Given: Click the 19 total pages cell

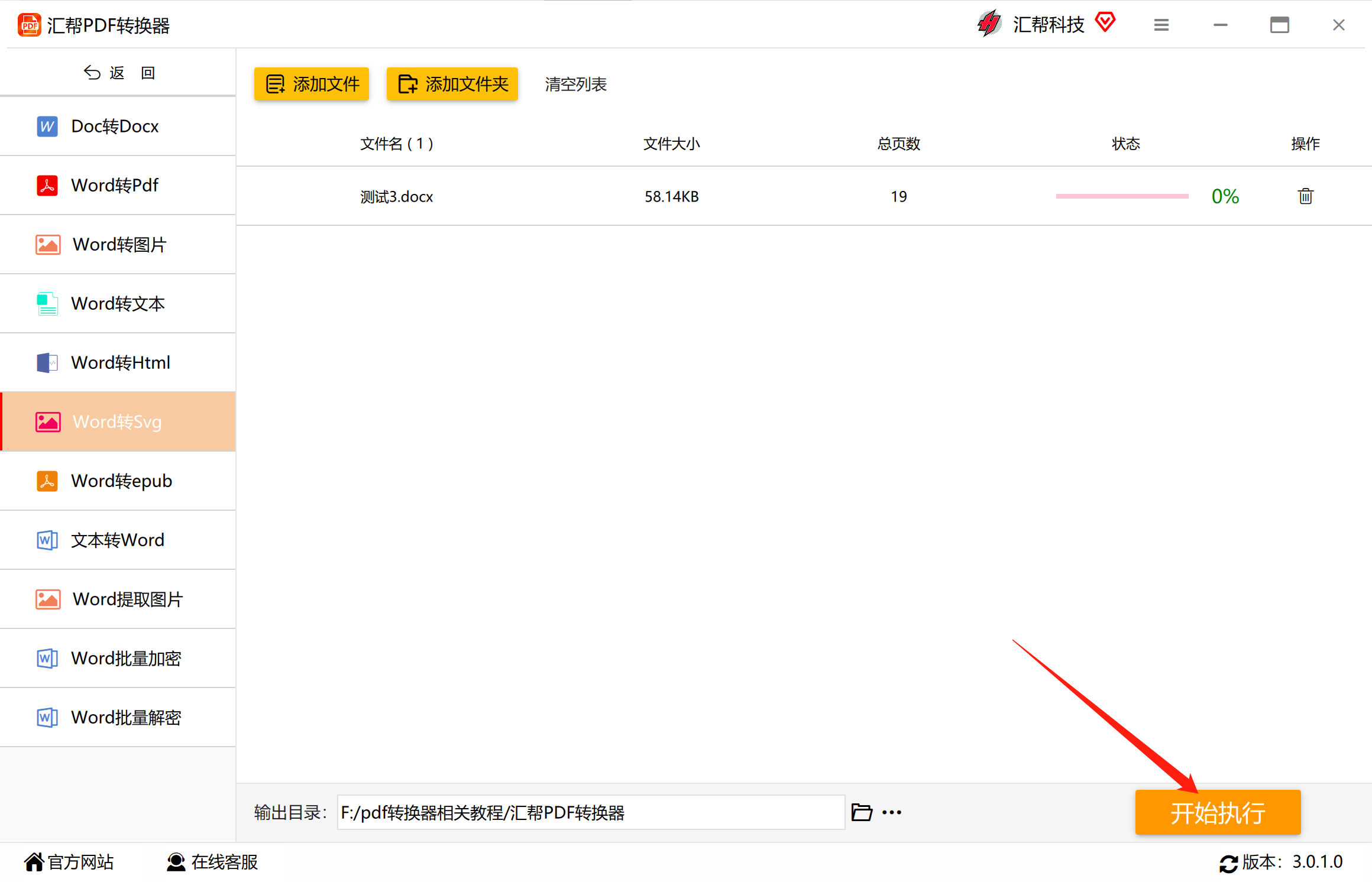Looking at the screenshot, I should [x=899, y=196].
